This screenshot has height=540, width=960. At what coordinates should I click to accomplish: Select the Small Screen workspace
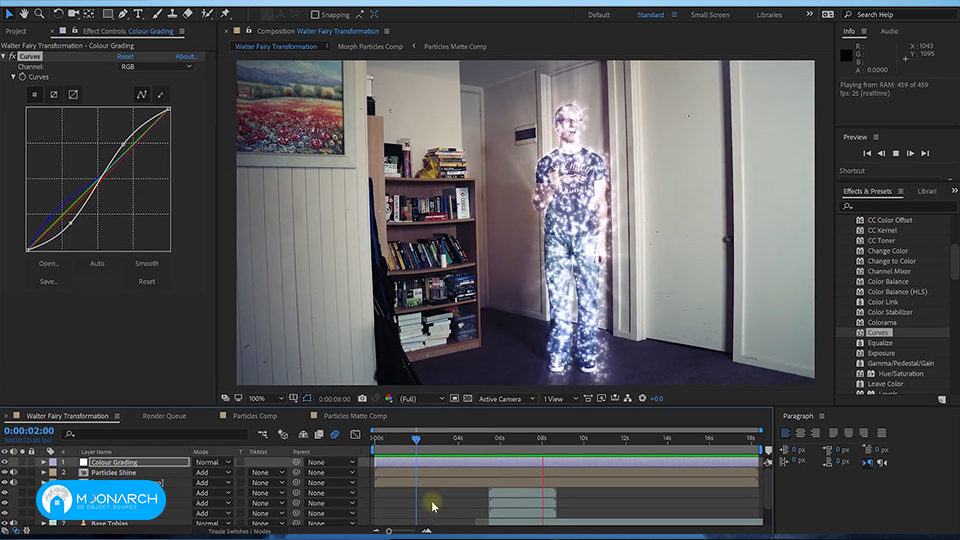click(x=710, y=15)
